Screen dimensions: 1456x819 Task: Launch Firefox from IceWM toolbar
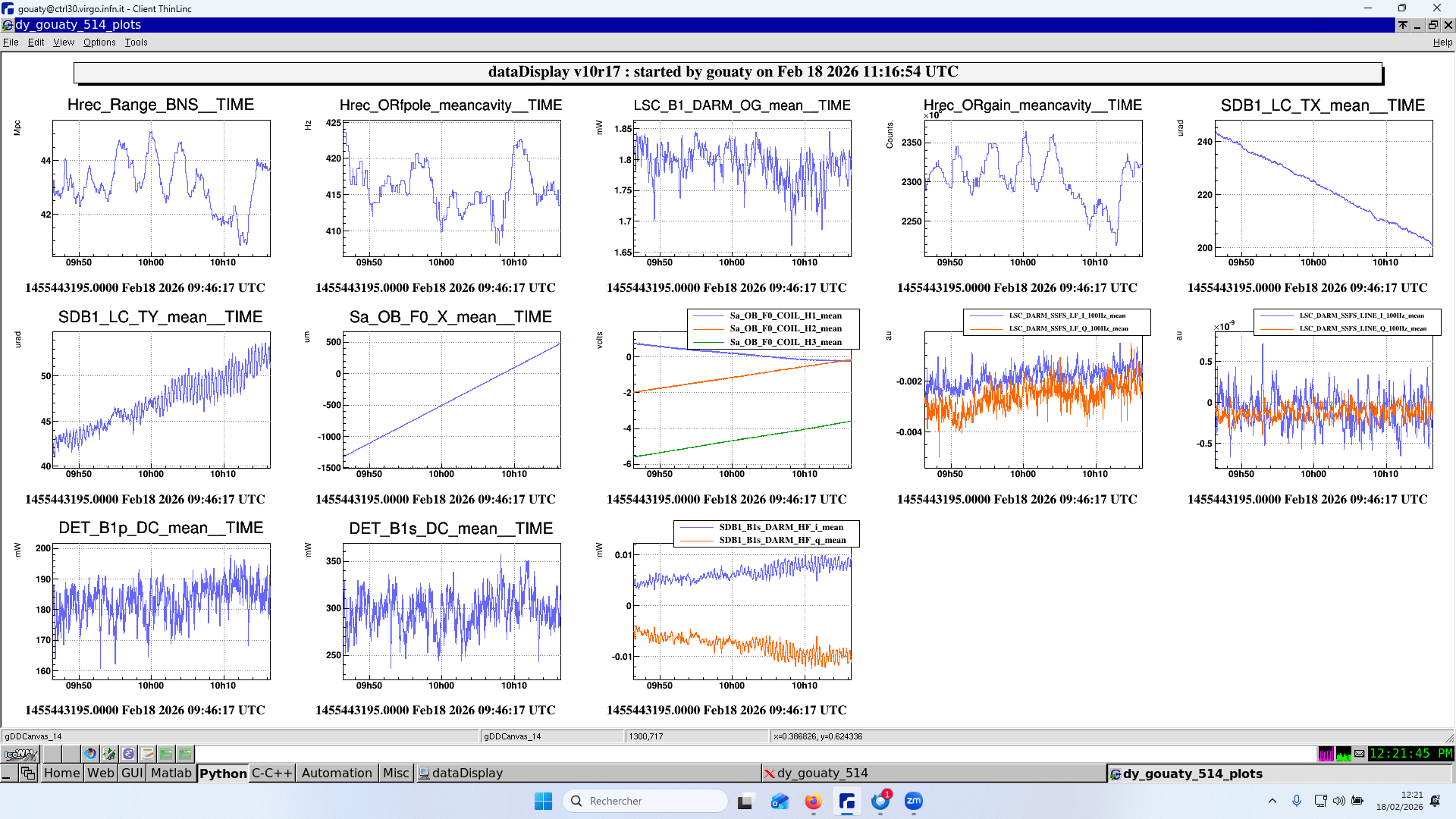90,754
